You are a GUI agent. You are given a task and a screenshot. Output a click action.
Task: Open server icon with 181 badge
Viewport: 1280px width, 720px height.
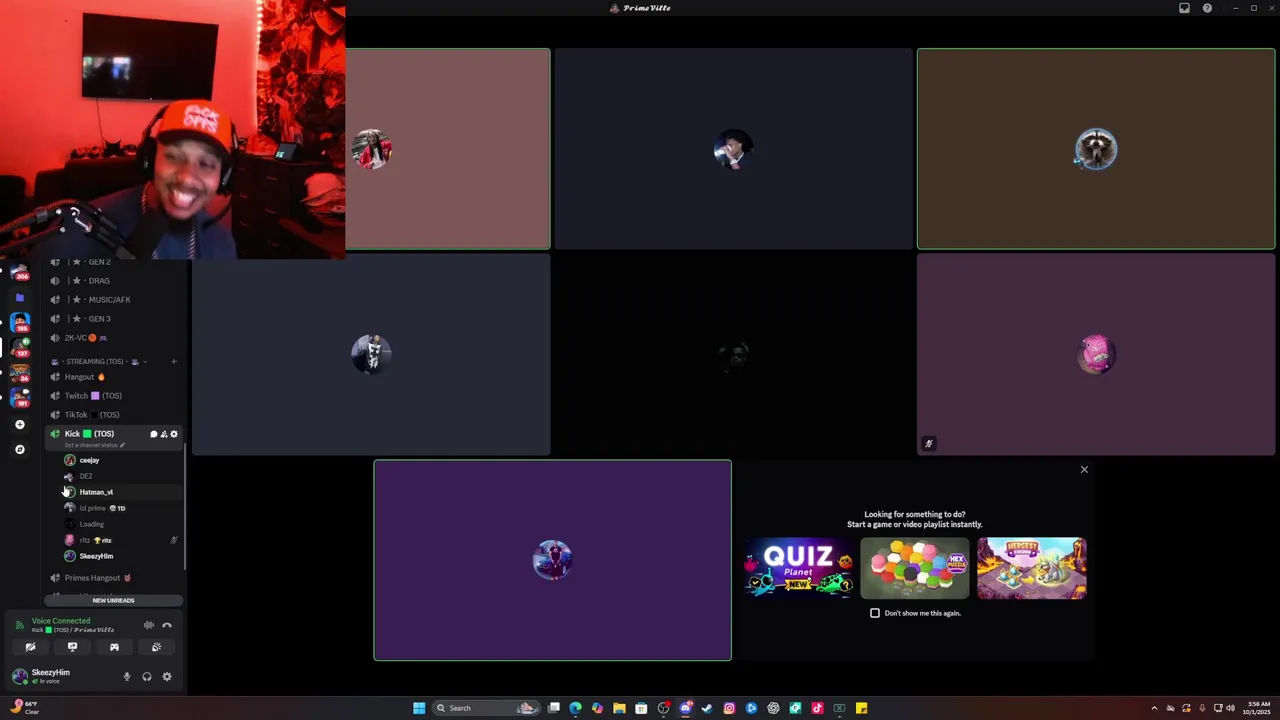click(19, 397)
